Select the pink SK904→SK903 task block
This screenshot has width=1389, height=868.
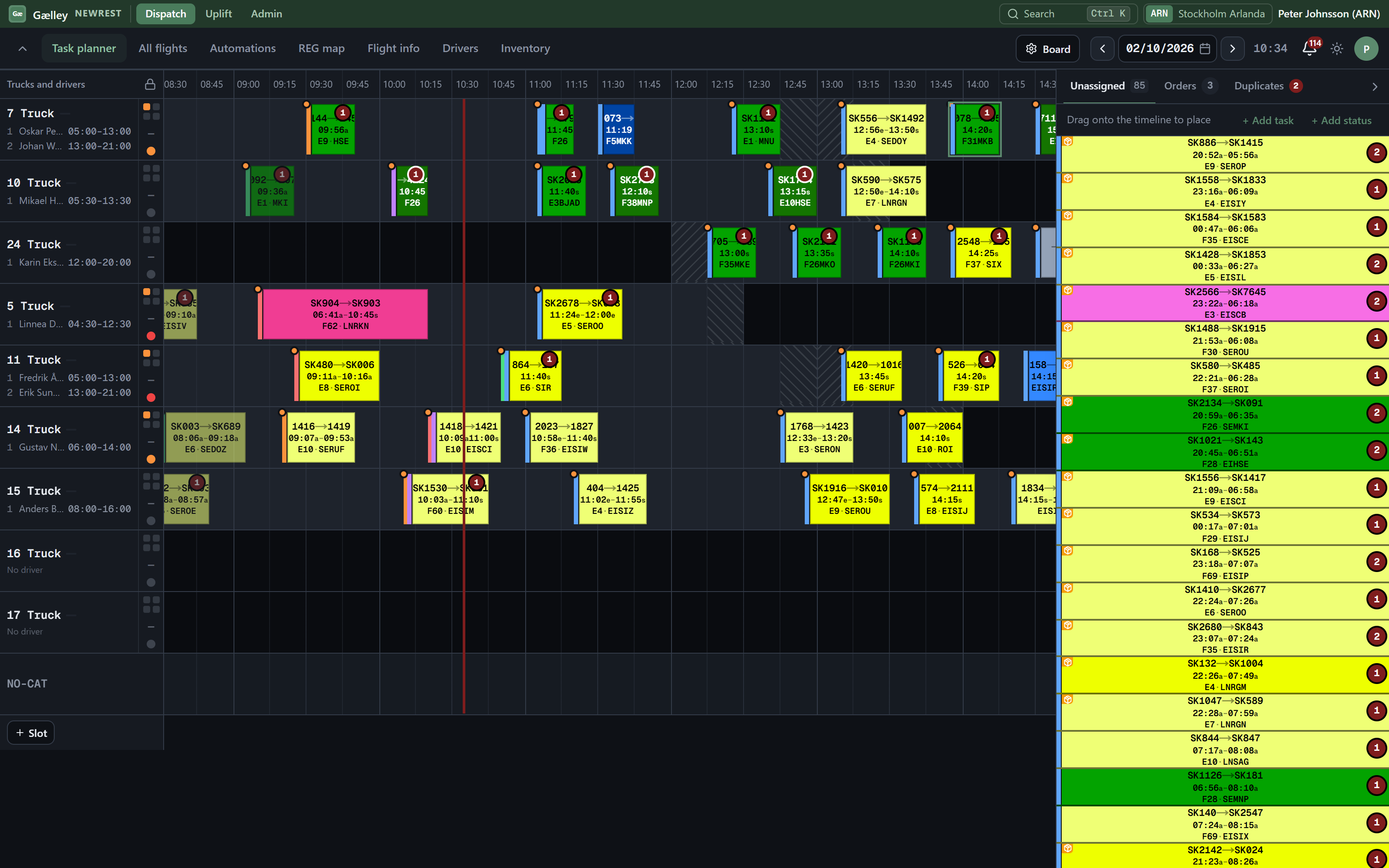click(345, 314)
